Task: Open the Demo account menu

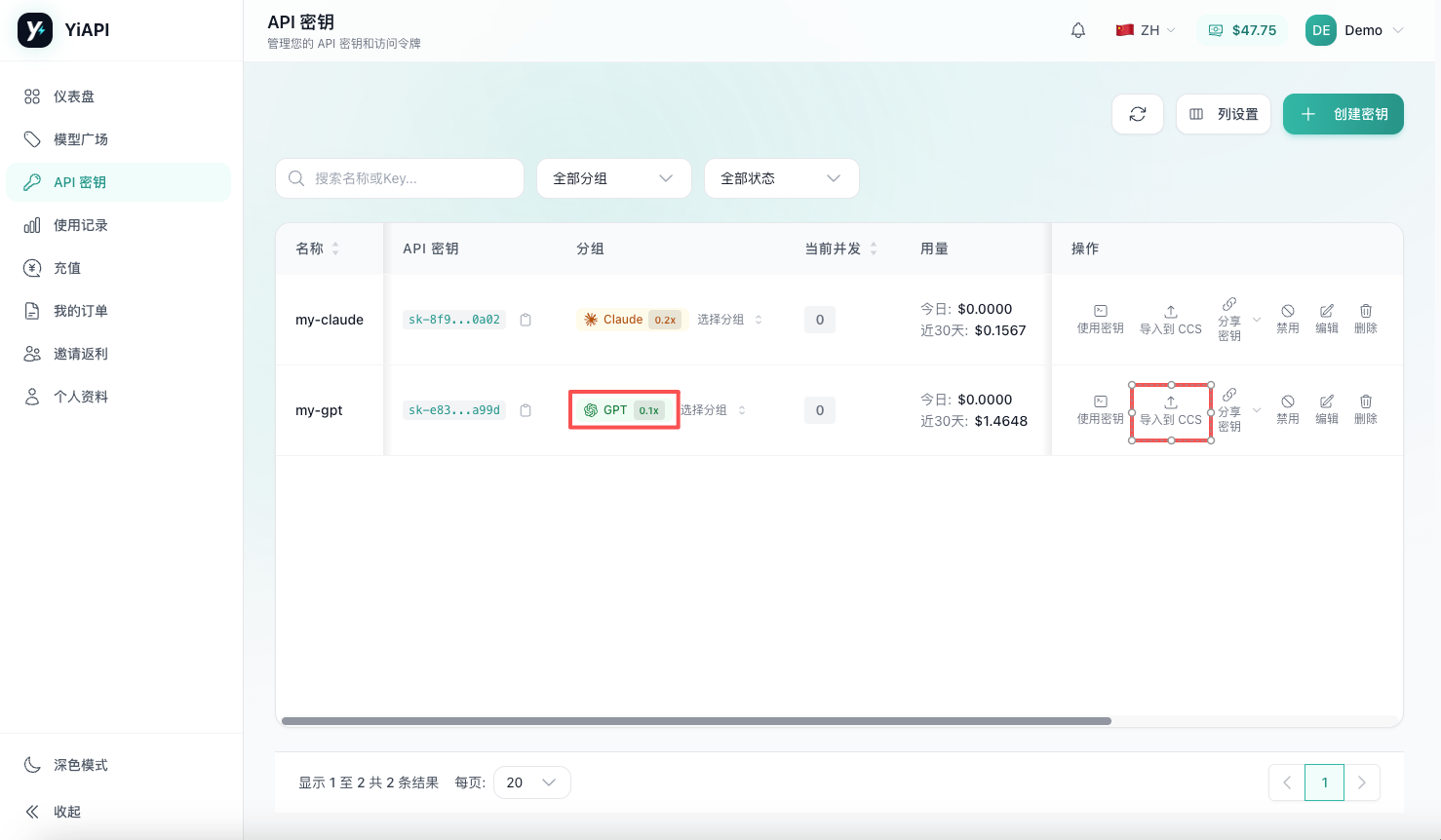Action: [x=1355, y=30]
